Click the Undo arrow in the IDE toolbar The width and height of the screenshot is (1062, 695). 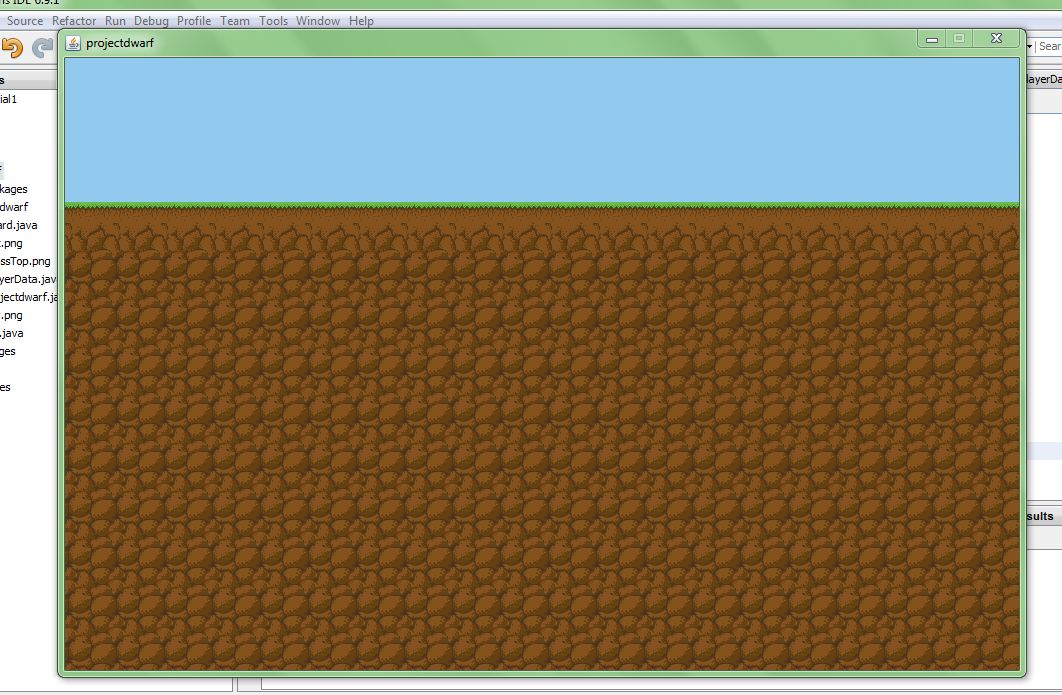[12, 48]
